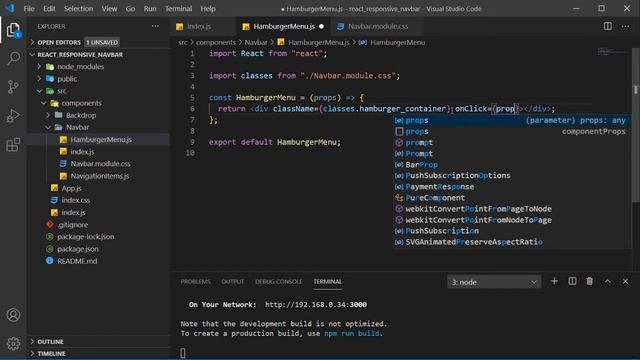Open the View menu
The image size is (640, 360).
pyautogui.click(x=109, y=9)
